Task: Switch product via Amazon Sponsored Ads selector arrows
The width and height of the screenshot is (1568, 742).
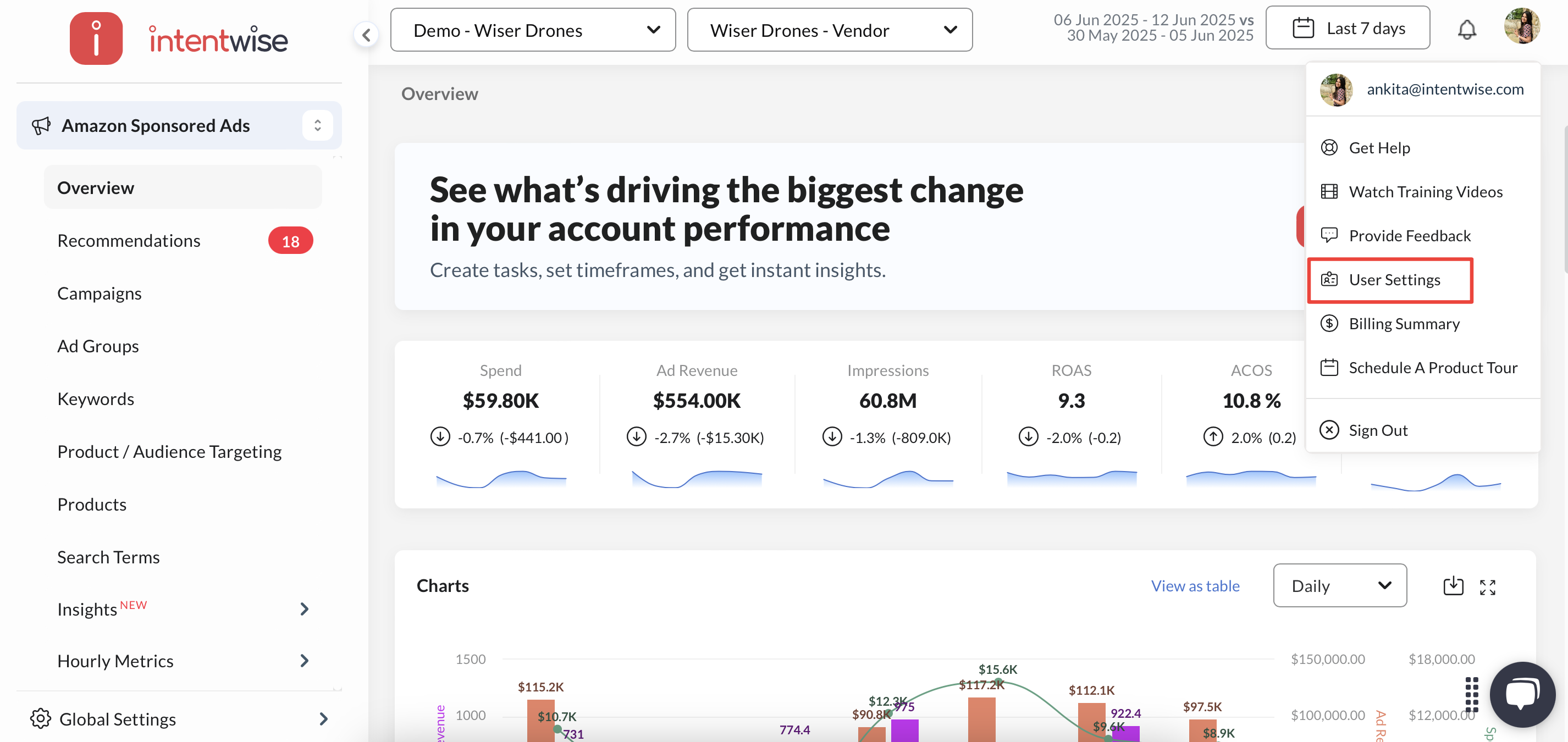Action: (x=317, y=125)
